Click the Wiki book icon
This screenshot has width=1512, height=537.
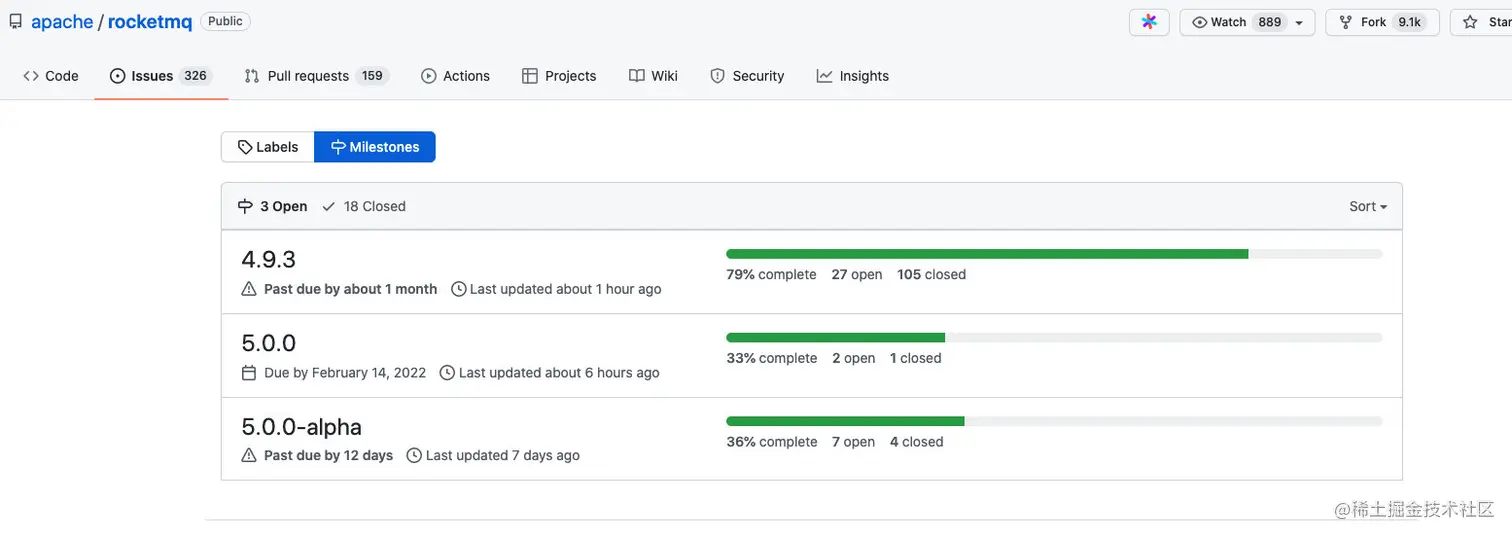[637, 76]
